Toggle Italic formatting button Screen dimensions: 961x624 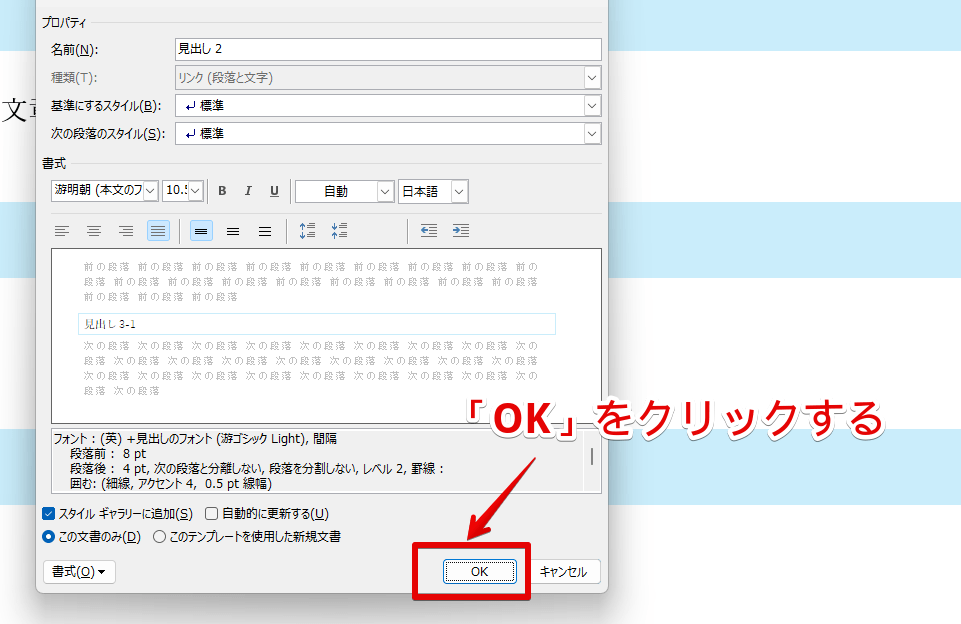point(248,191)
